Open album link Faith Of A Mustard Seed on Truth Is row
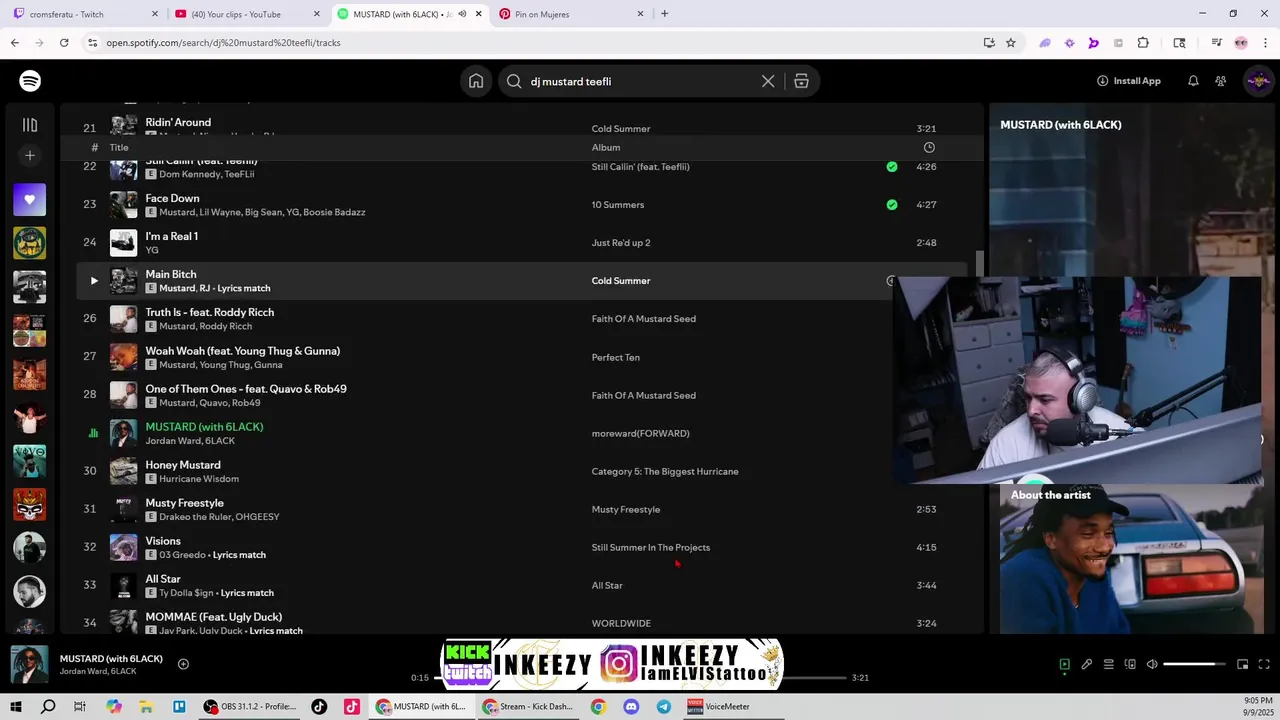1280x720 pixels. point(644,319)
